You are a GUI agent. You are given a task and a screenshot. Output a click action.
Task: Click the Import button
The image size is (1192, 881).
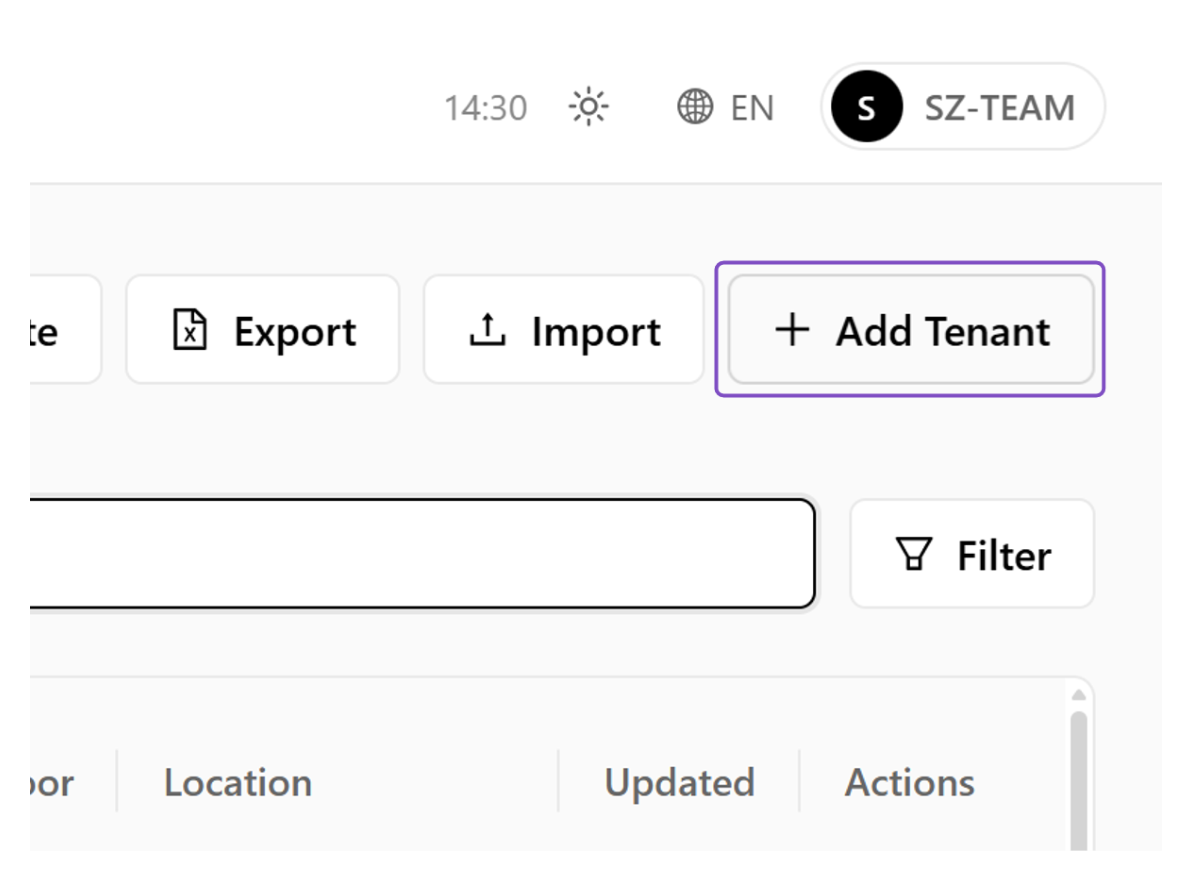pos(563,330)
